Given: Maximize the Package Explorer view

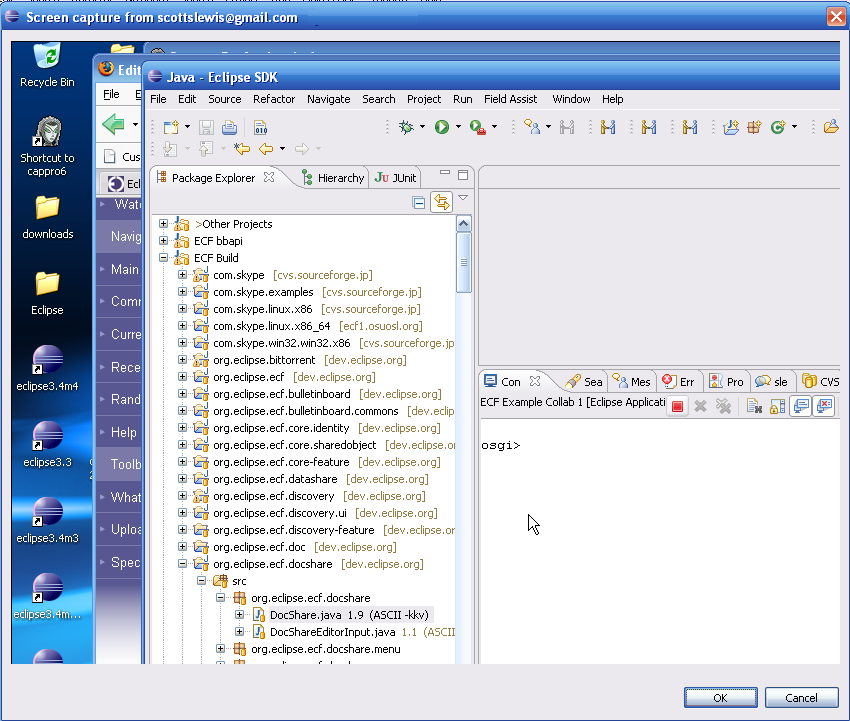Looking at the screenshot, I should [463, 175].
